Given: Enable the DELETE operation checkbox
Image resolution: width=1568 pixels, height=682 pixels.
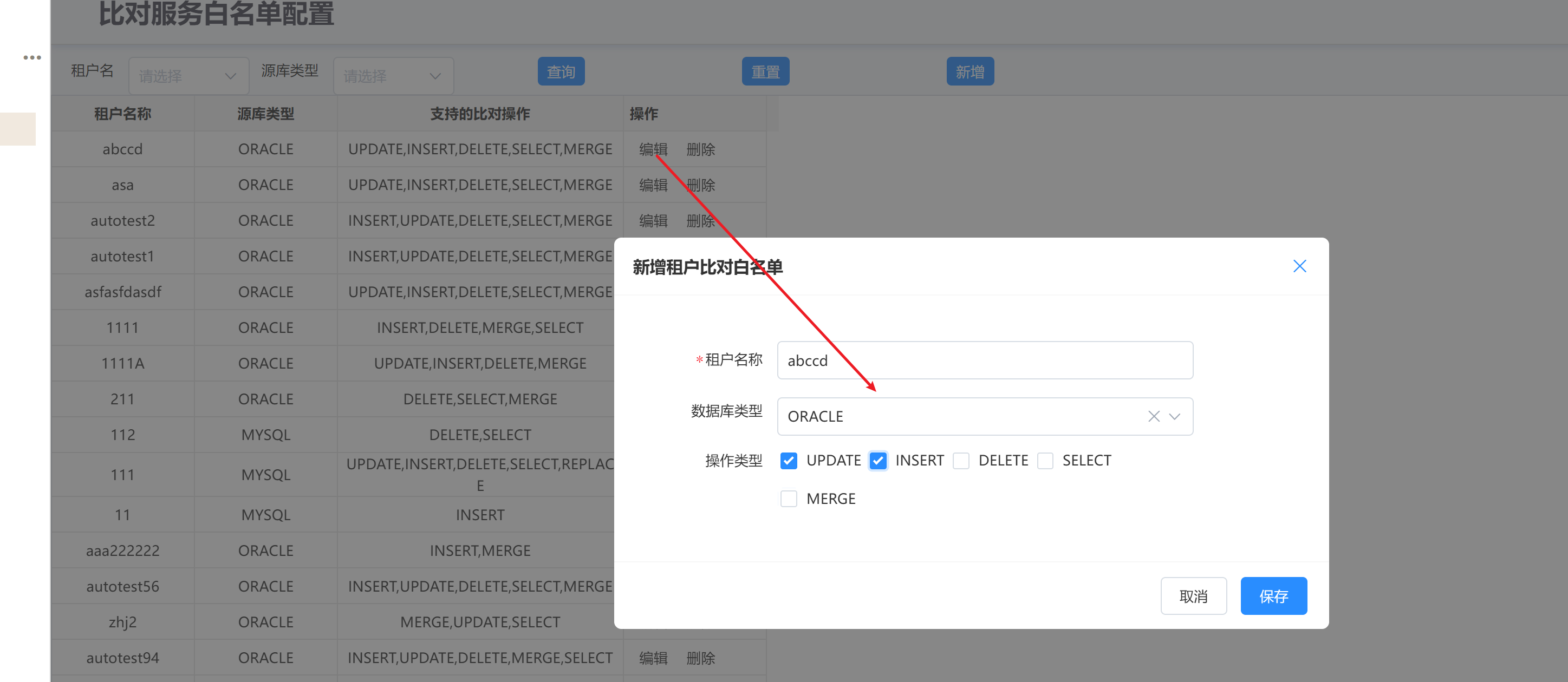Looking at the screenshot, I should (960, 461).
